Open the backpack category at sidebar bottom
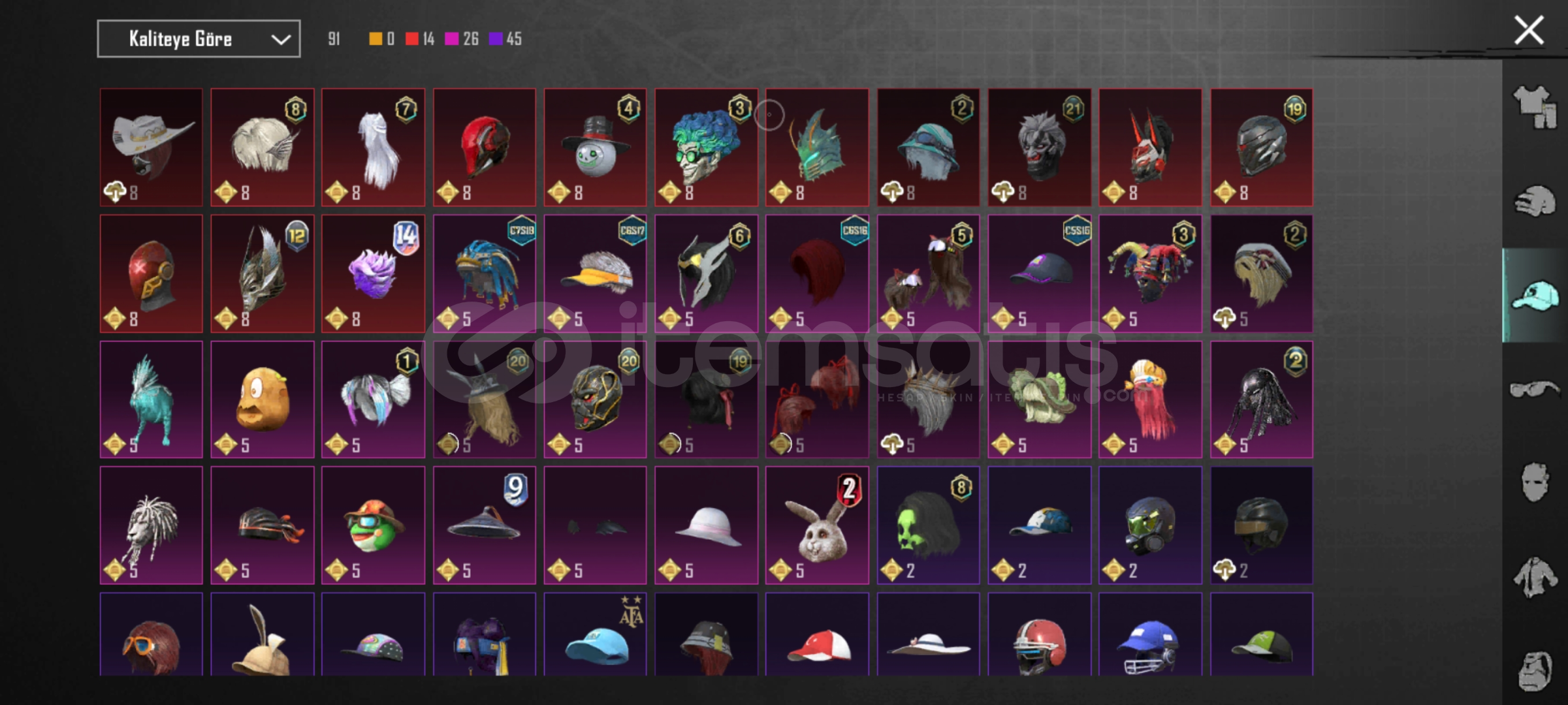This screenshot has width=1568, height=705. click(x=1534, y=670)
